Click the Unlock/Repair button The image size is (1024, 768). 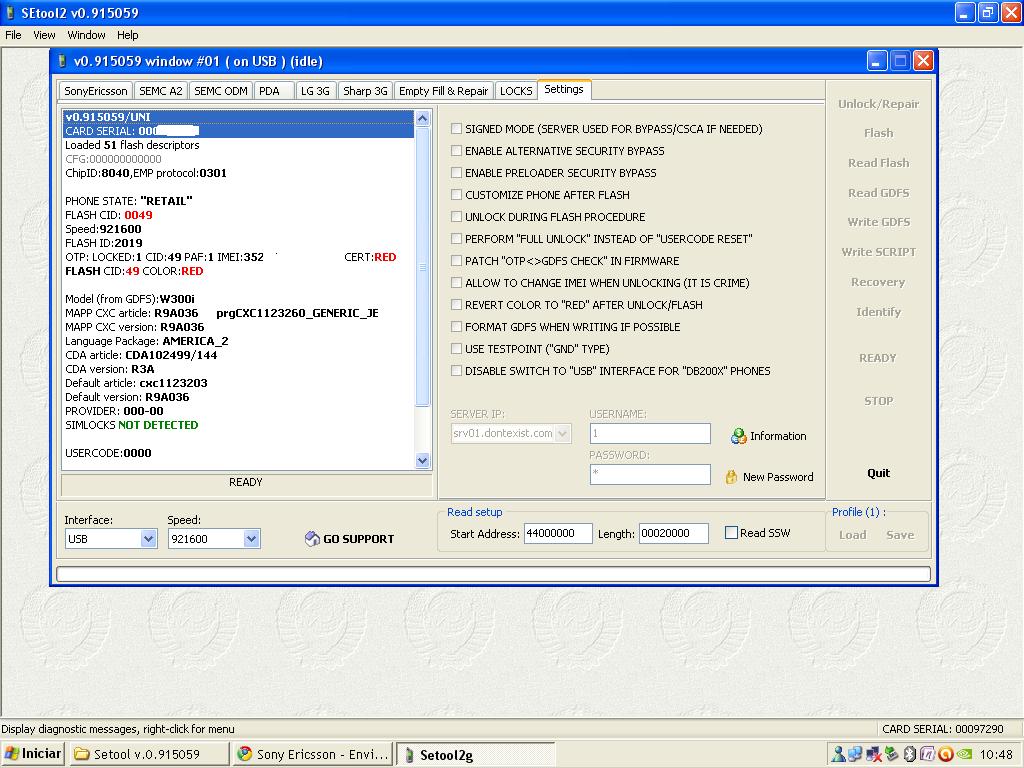[878, 104]
